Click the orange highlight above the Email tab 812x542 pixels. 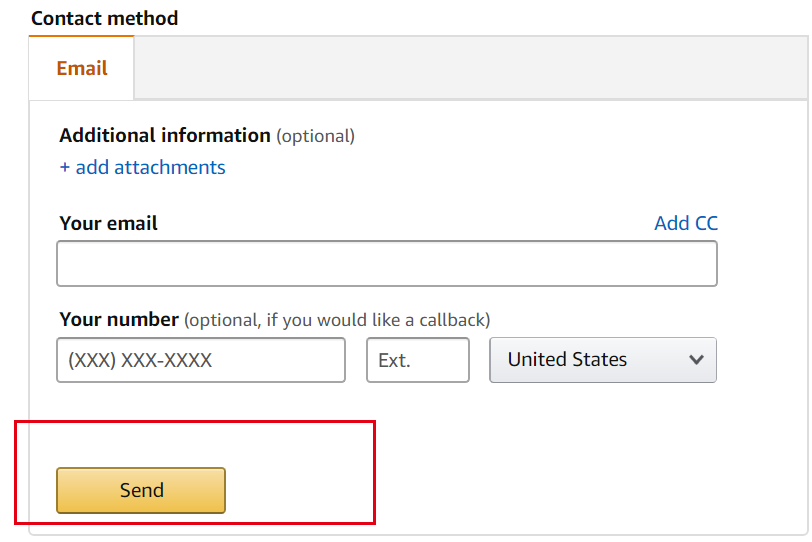(x=82, y=38)
